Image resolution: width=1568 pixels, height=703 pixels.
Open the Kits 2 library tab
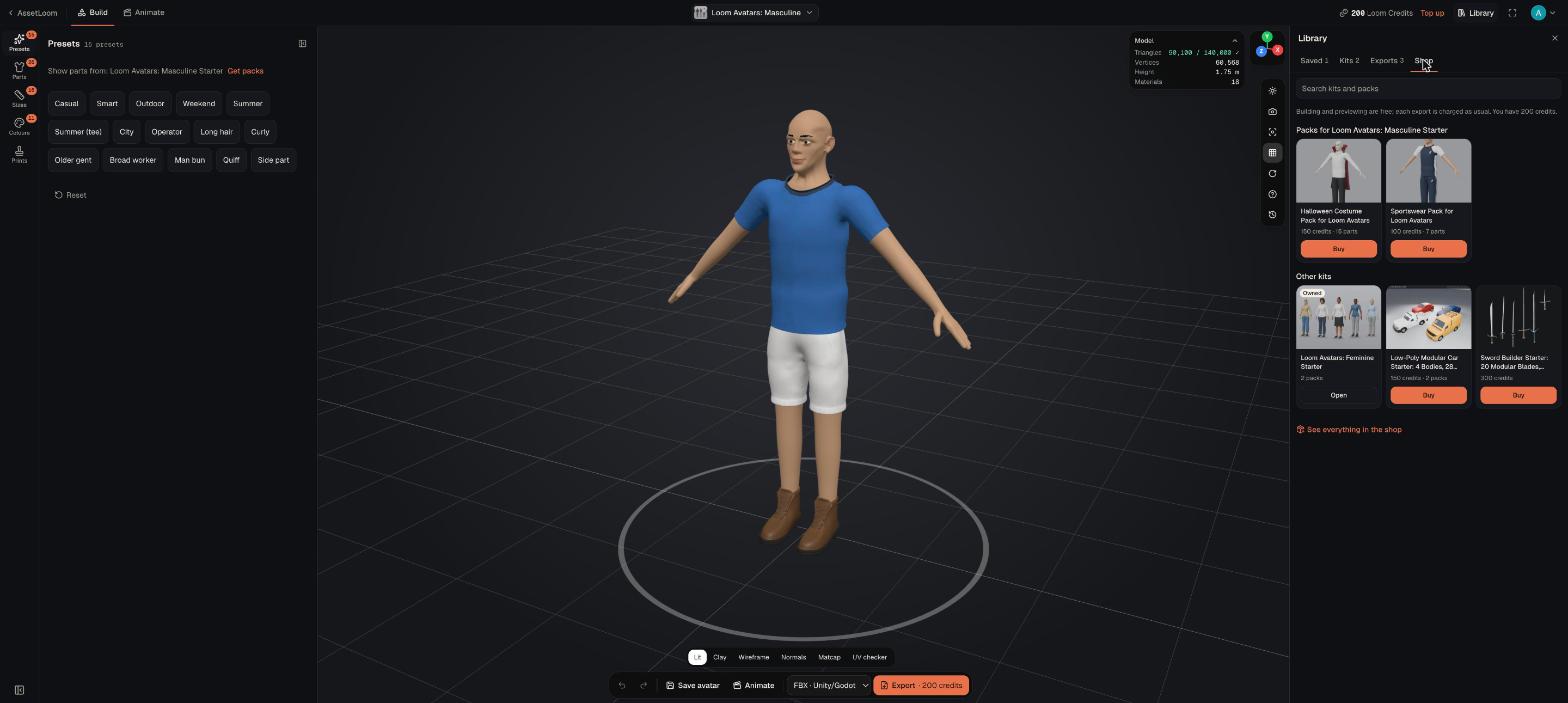(x=1349, y=61)
